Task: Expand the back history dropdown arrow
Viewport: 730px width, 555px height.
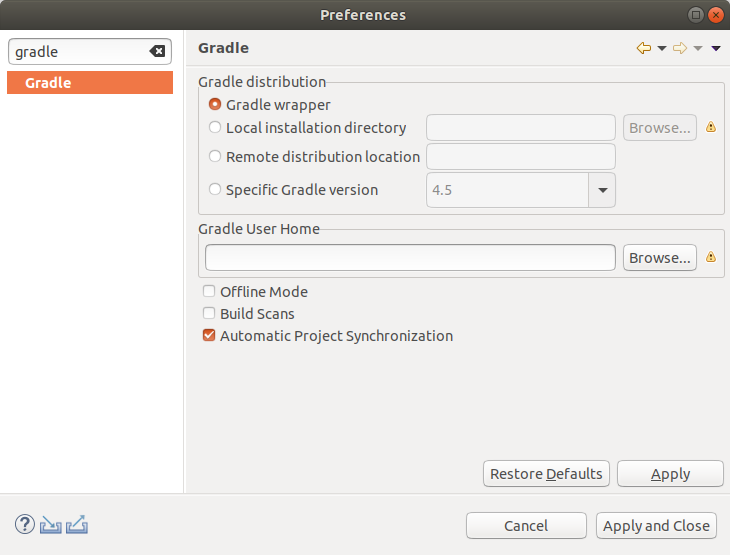Action: click(662, 48)
